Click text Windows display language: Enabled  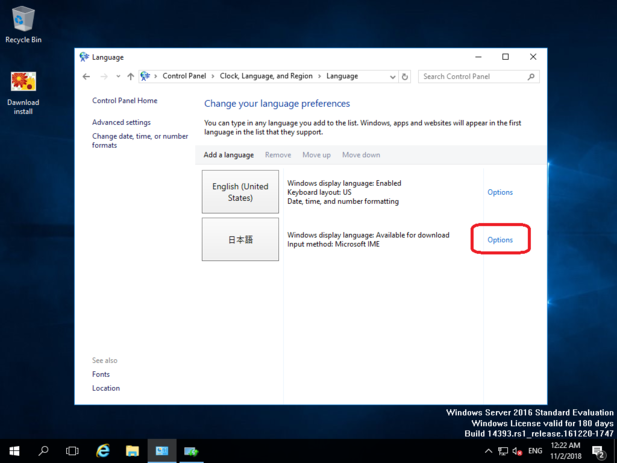click(344, 183)
